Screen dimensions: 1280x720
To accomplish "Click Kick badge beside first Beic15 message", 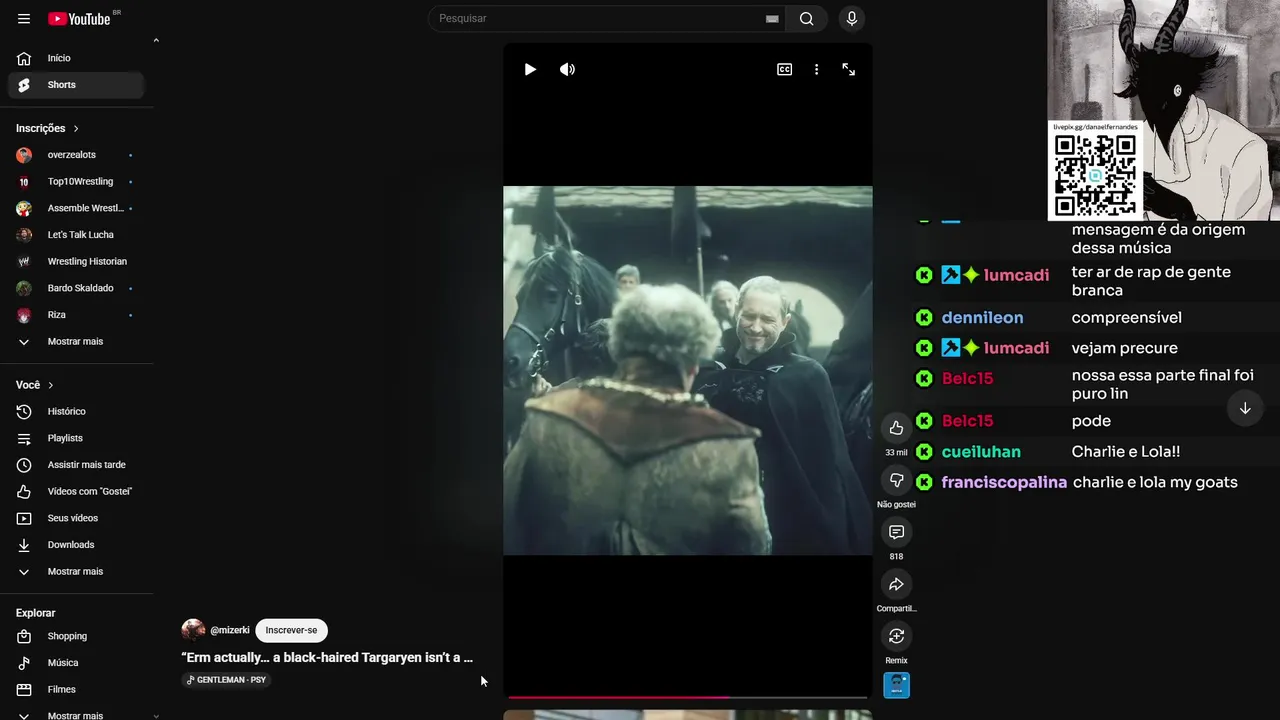I will (x=924, y=379).
